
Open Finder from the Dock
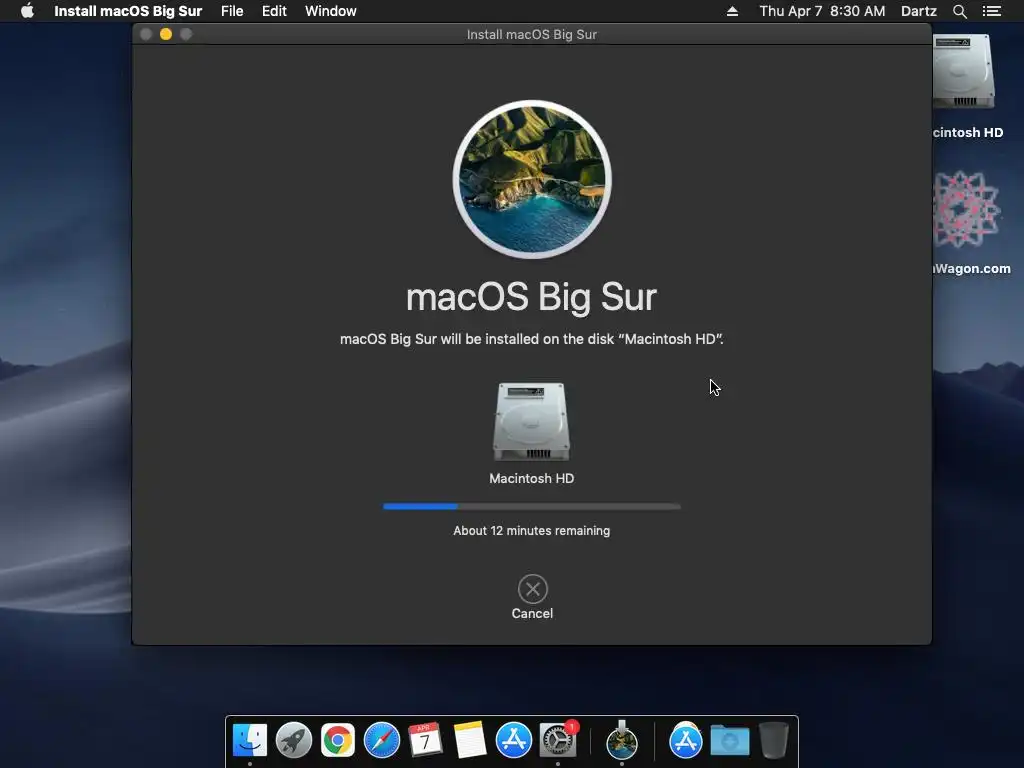pos(249,740)
